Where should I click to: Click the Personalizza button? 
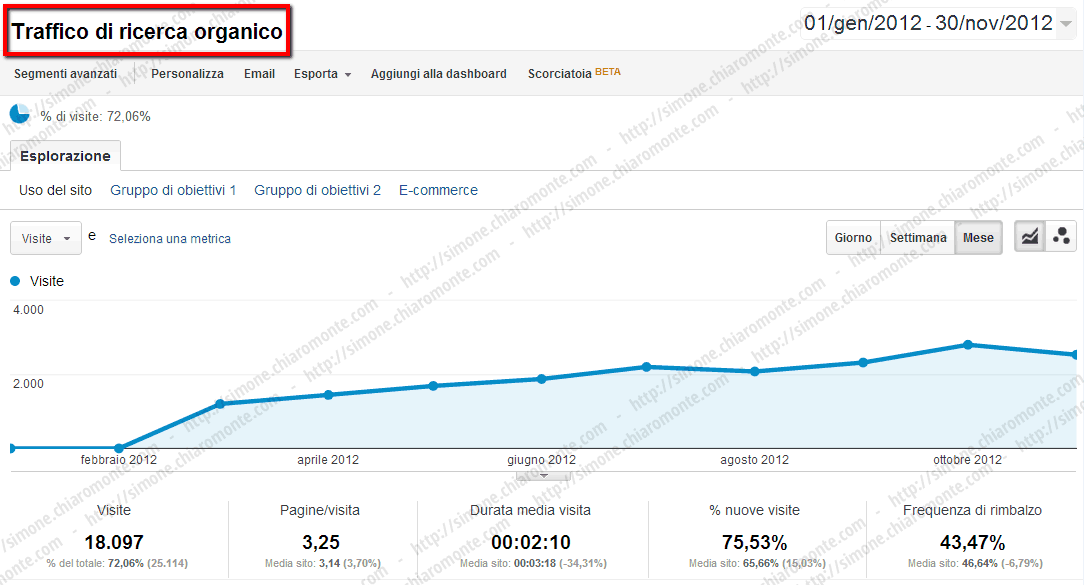[187, 74]
